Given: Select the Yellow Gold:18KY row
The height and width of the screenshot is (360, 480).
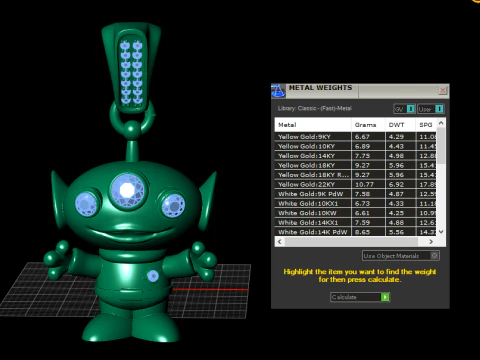Looking at the screenshot, I should [355, 165].
